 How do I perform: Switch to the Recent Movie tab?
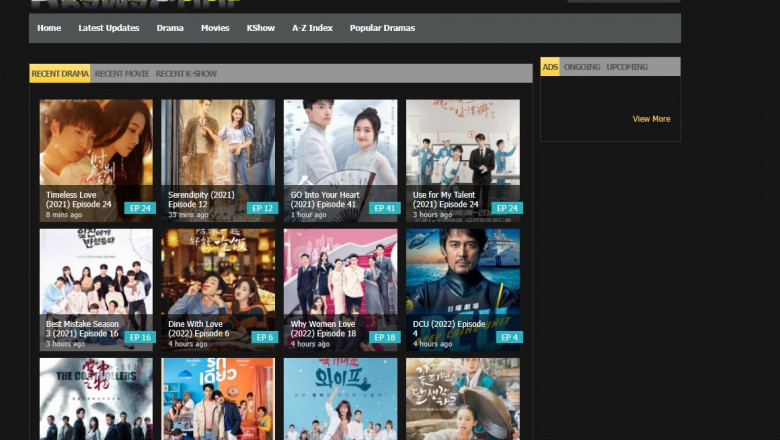[122, 73]
